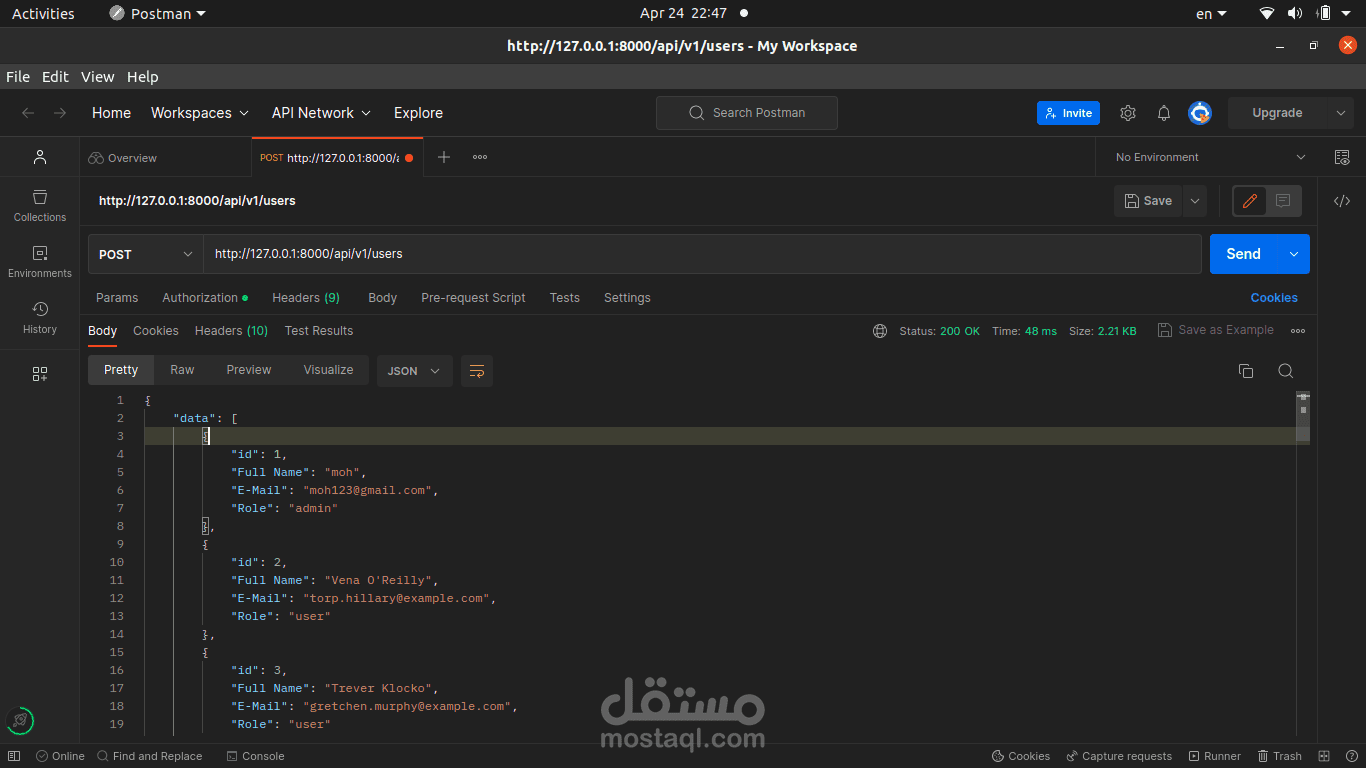Viewport: 1366px width, 768px height.
Task: Switch to the request Params tab
Action: [x=117, y=298]
